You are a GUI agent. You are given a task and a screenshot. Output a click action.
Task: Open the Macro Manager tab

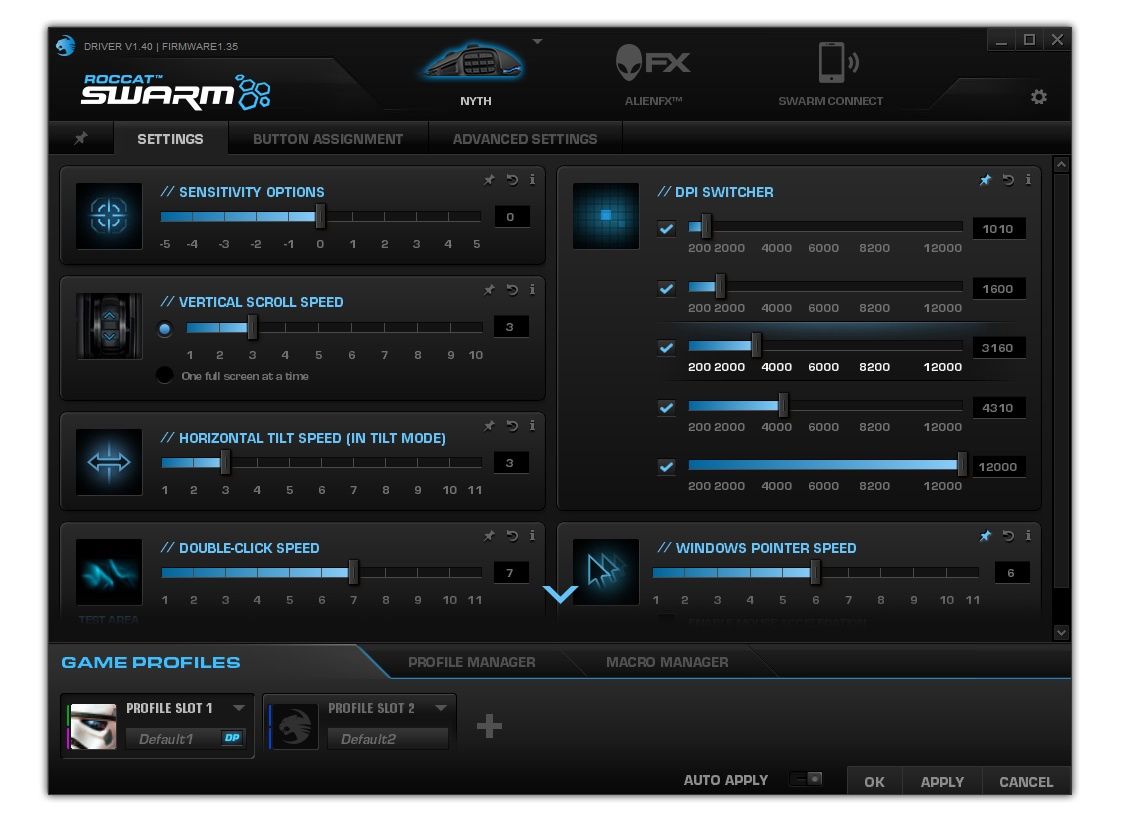point(667,663)
